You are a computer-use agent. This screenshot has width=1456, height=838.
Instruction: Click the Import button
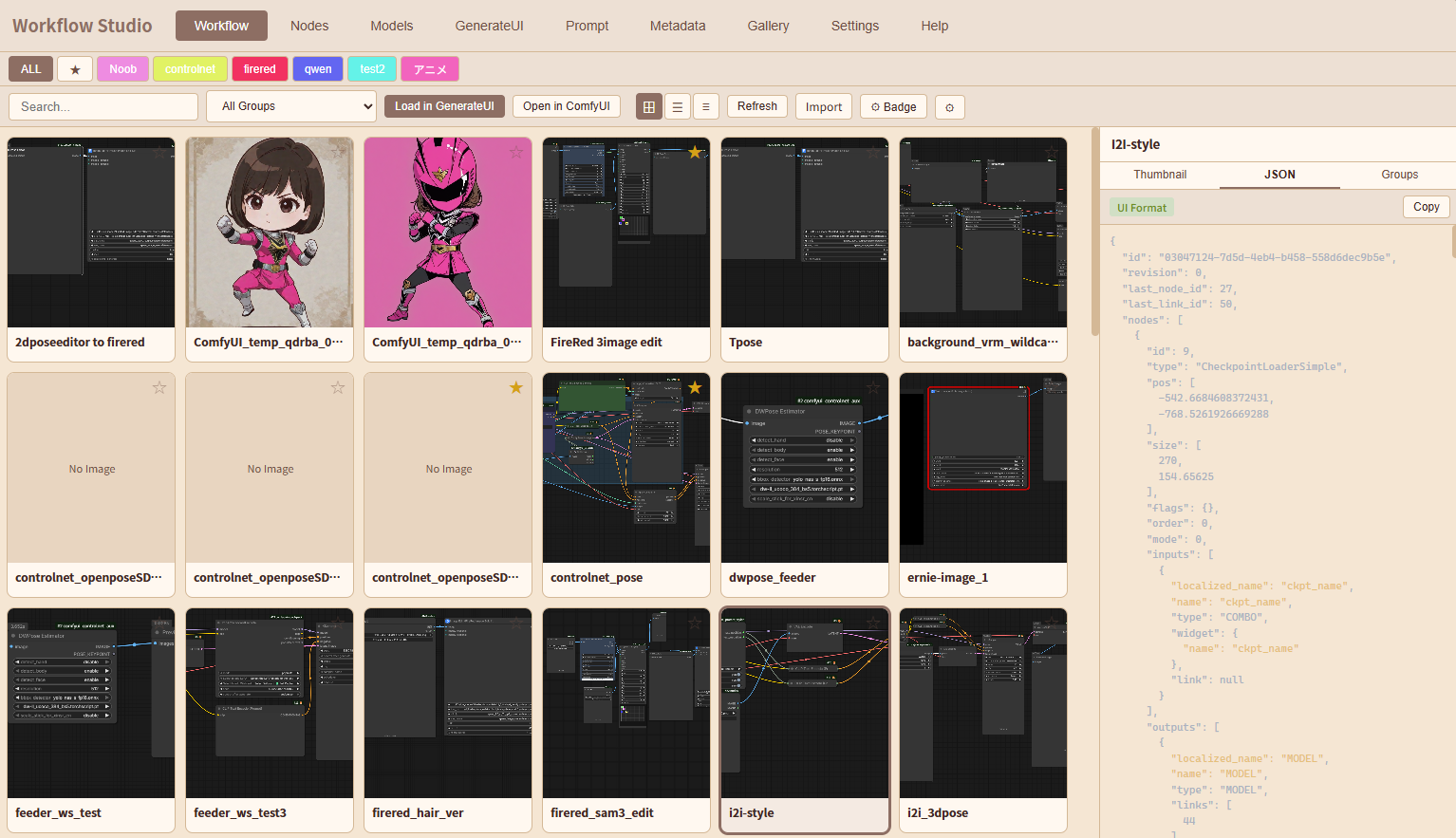[824, 107]
